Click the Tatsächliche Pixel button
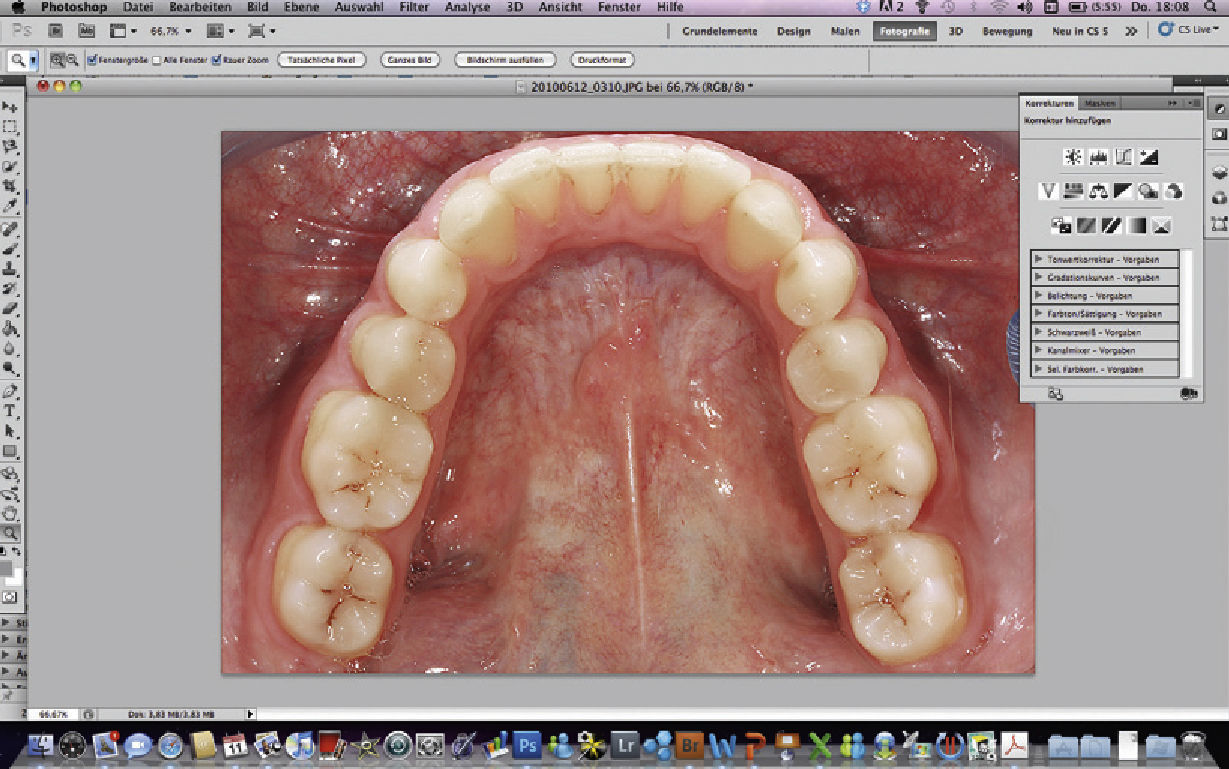This screenshot has width=1229, height=769. [x=323, y=60]
